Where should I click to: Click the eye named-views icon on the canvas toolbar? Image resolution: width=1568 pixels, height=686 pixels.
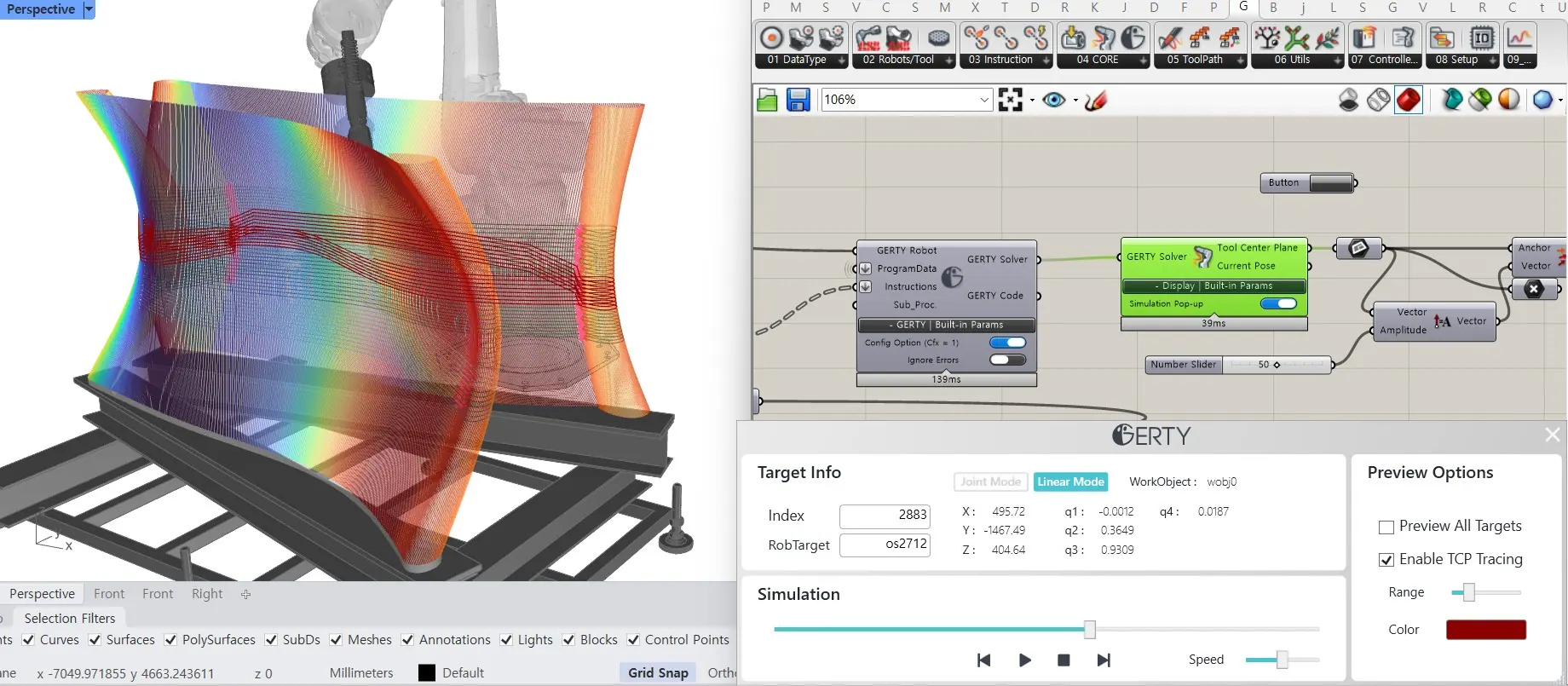point(1054,100)
